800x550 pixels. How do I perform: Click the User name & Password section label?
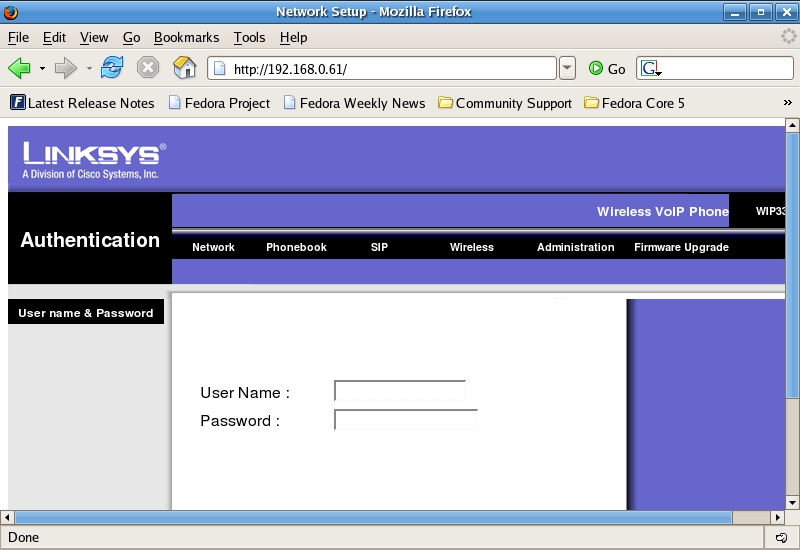86,313
